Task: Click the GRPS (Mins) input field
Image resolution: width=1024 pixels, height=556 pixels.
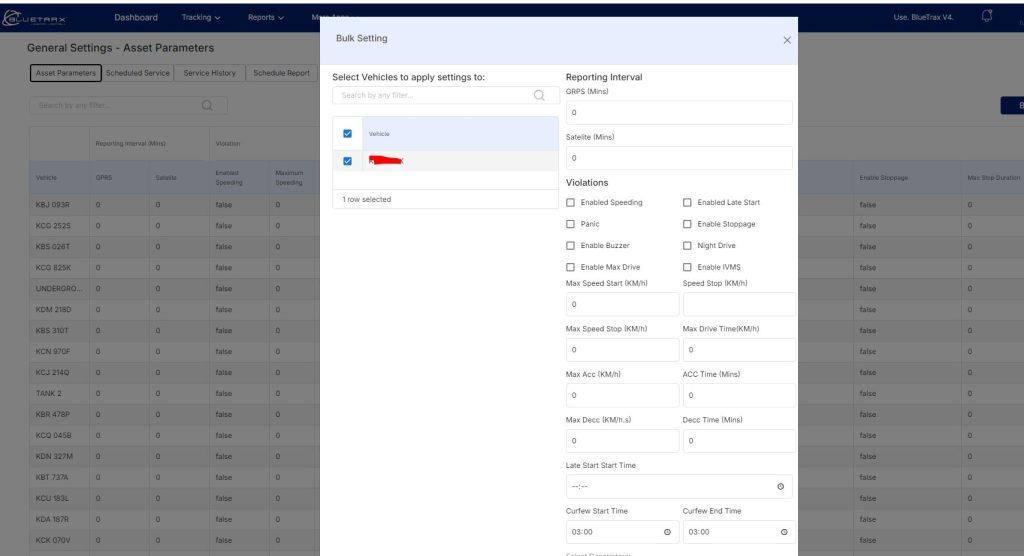Action: pos(679,113)
